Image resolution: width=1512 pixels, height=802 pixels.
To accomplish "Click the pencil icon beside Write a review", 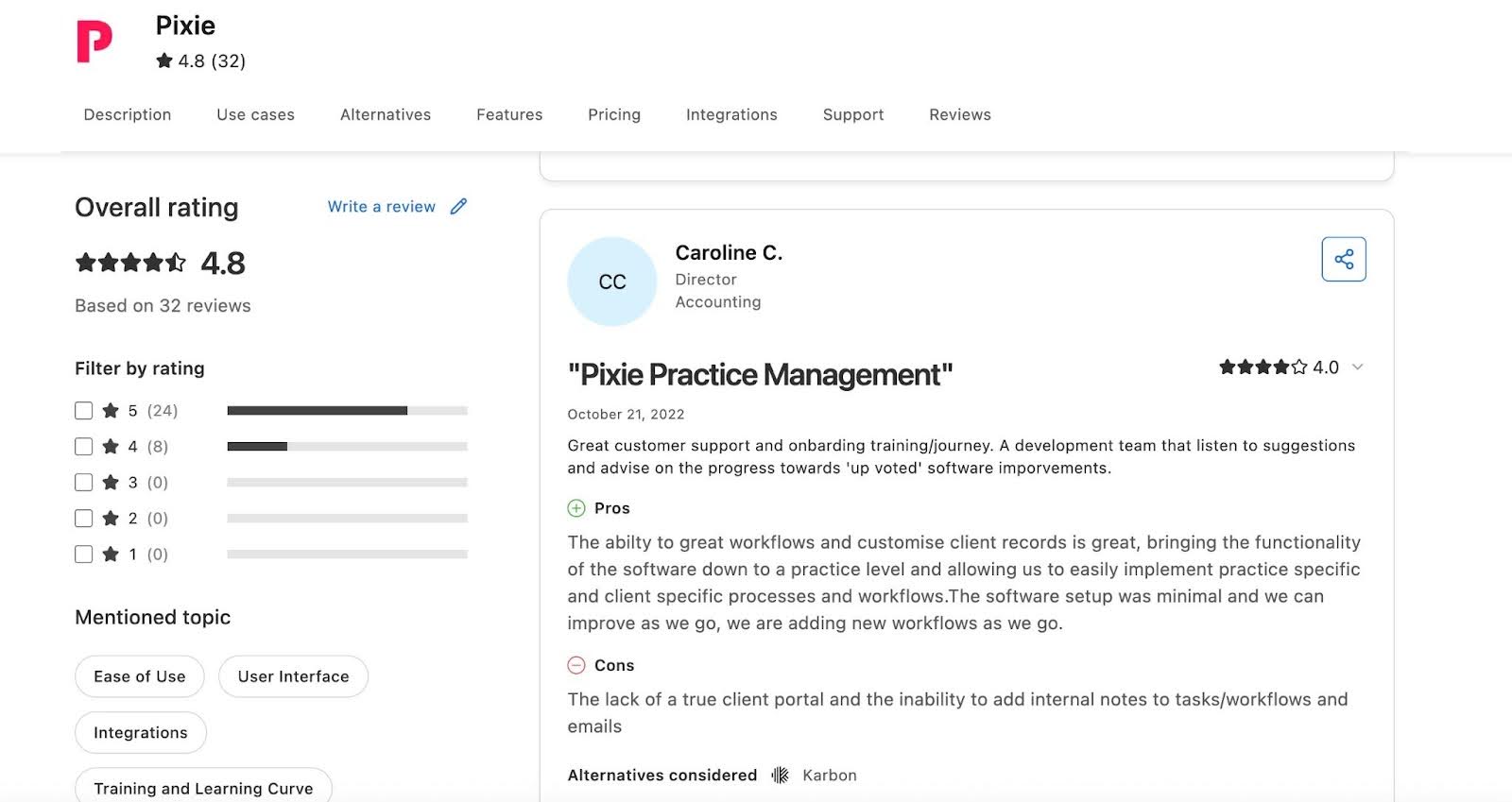I will click(459, 206).
